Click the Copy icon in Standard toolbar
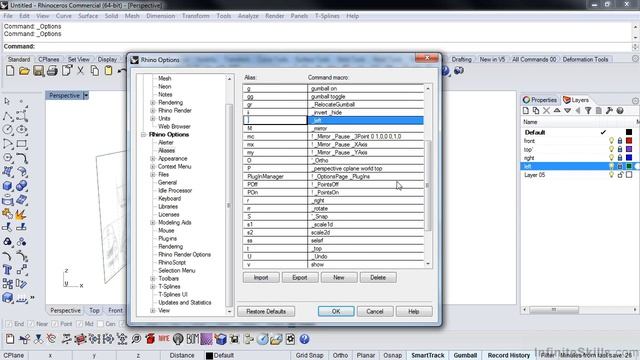 (x=94, y=71)
